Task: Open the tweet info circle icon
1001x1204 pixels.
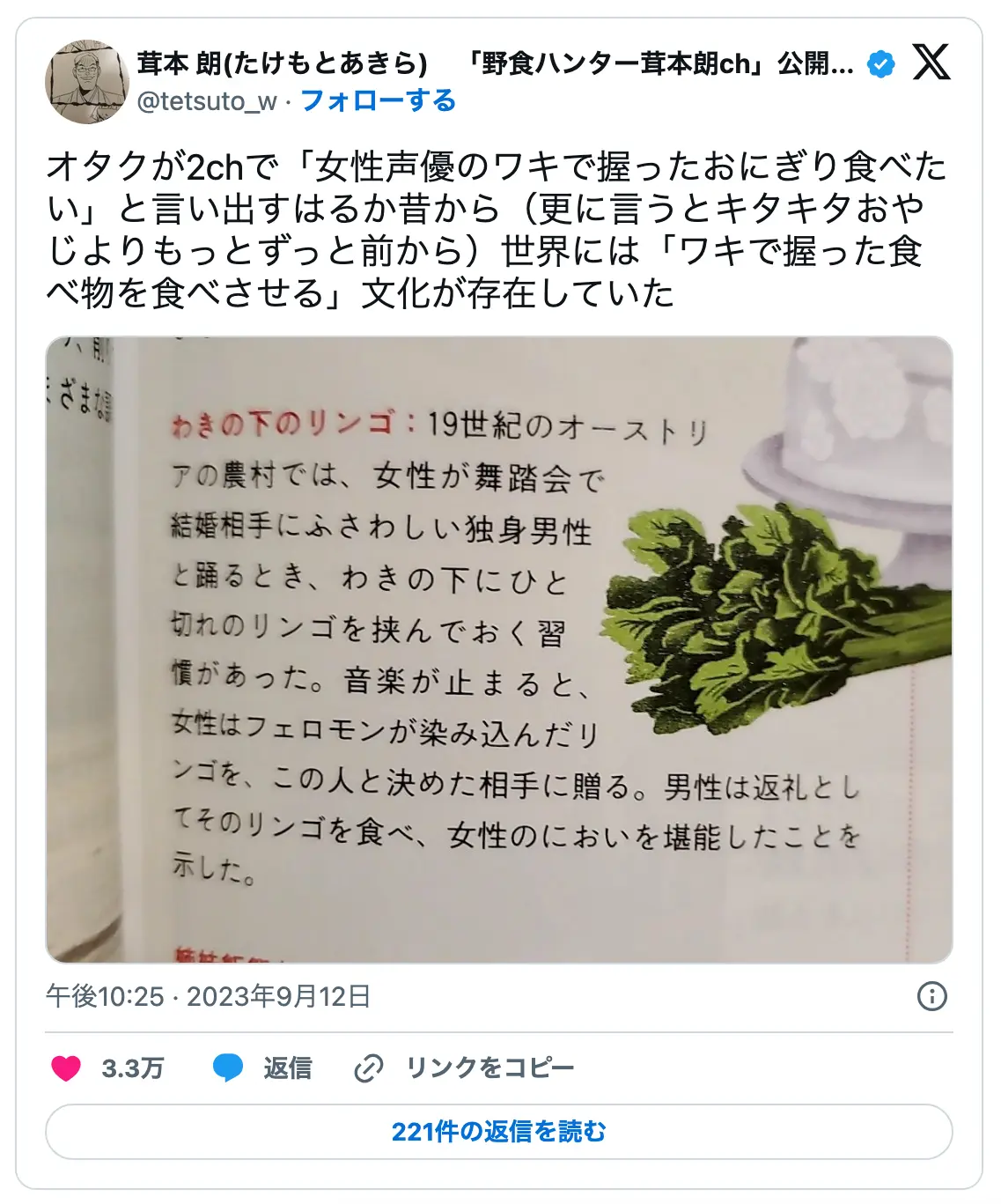Action: pos(932,996)
